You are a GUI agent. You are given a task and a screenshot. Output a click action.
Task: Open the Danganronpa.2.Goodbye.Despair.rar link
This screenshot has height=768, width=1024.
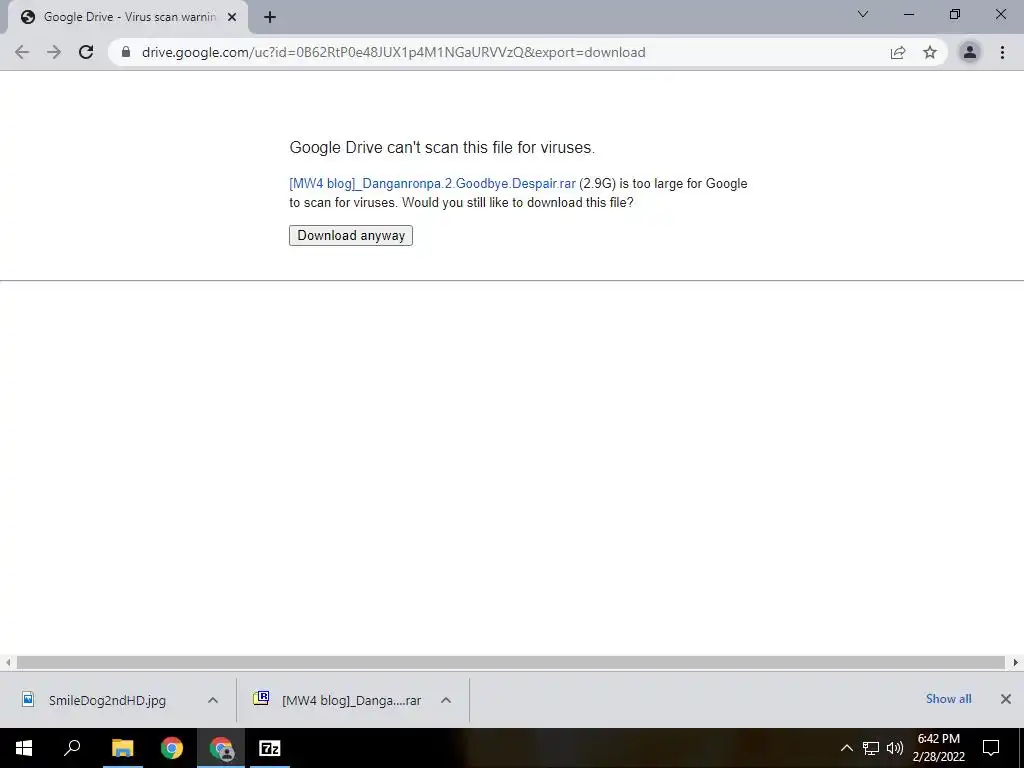[x=432, y=184]
